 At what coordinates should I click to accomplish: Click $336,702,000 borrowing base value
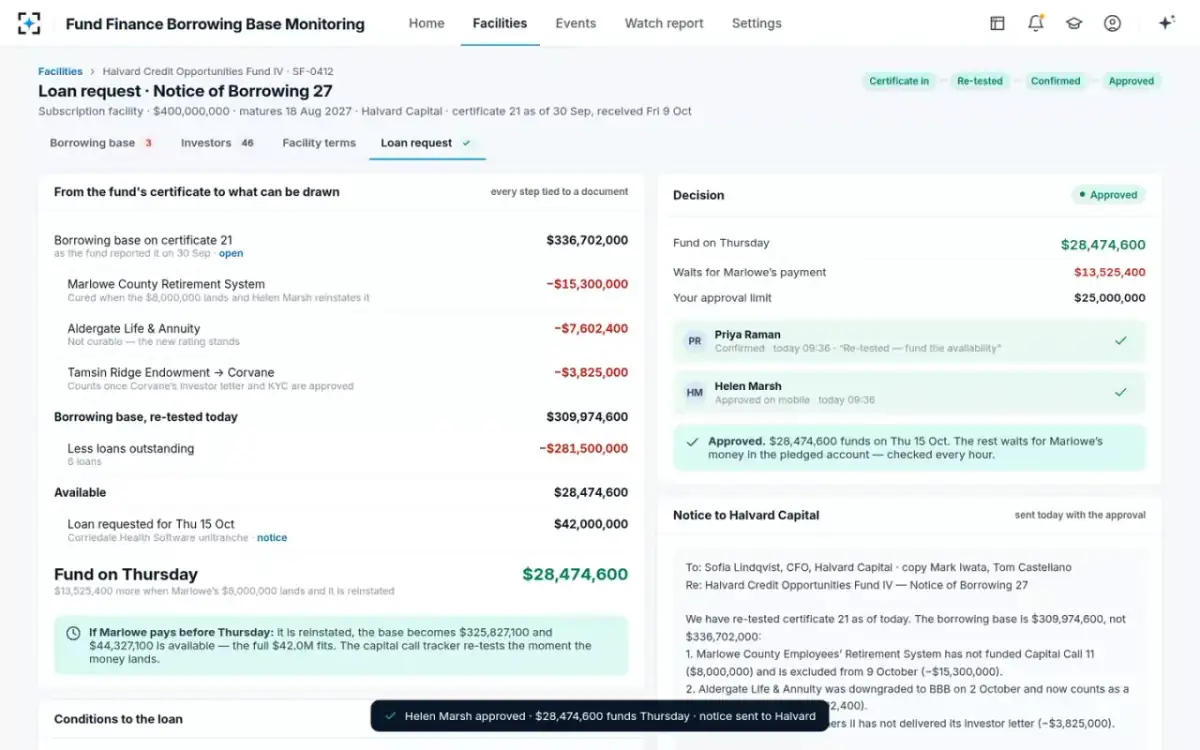pyautogui.click(x=587, y=240)
